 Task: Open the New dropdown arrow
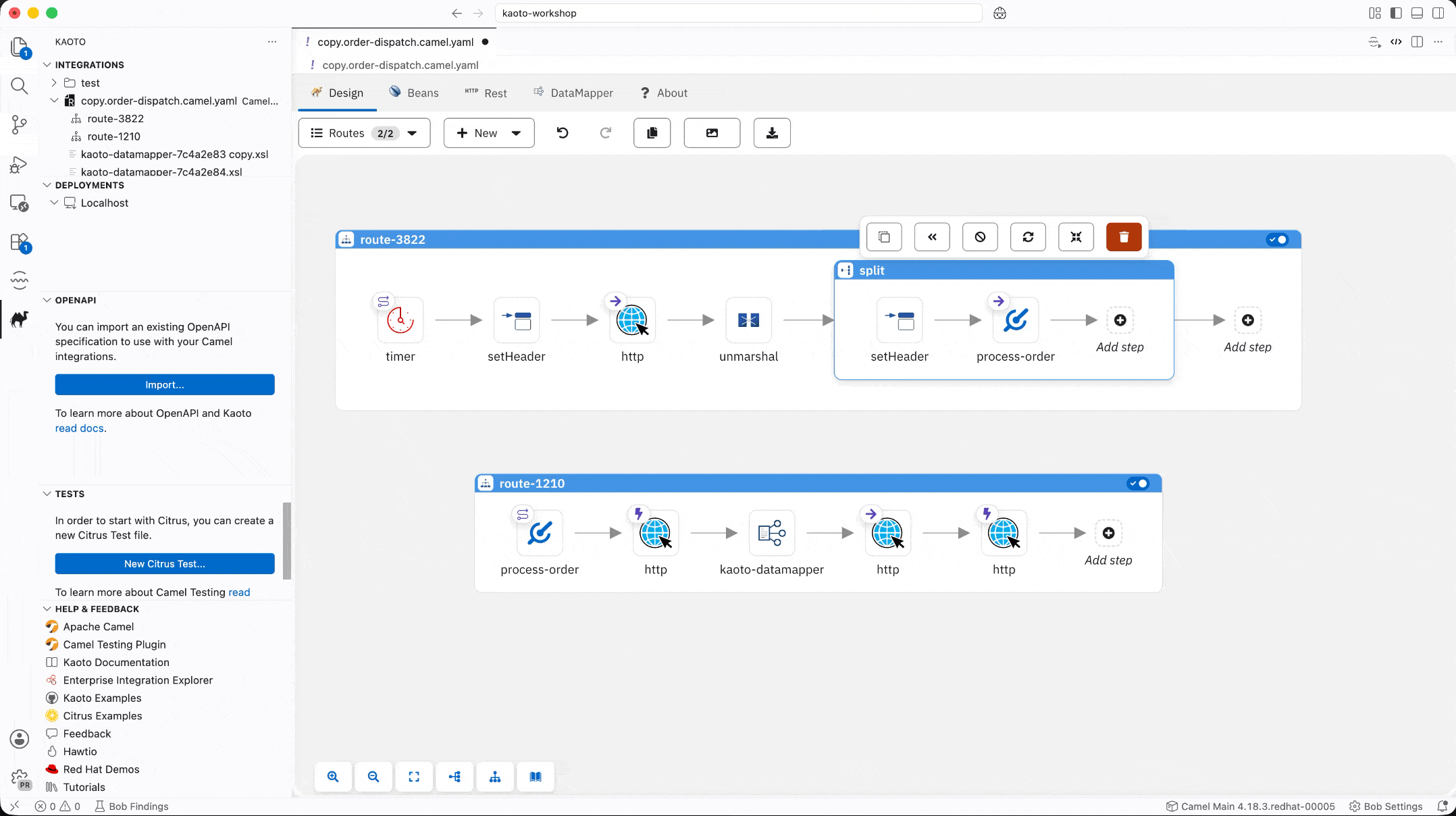(x=516, y=133)
